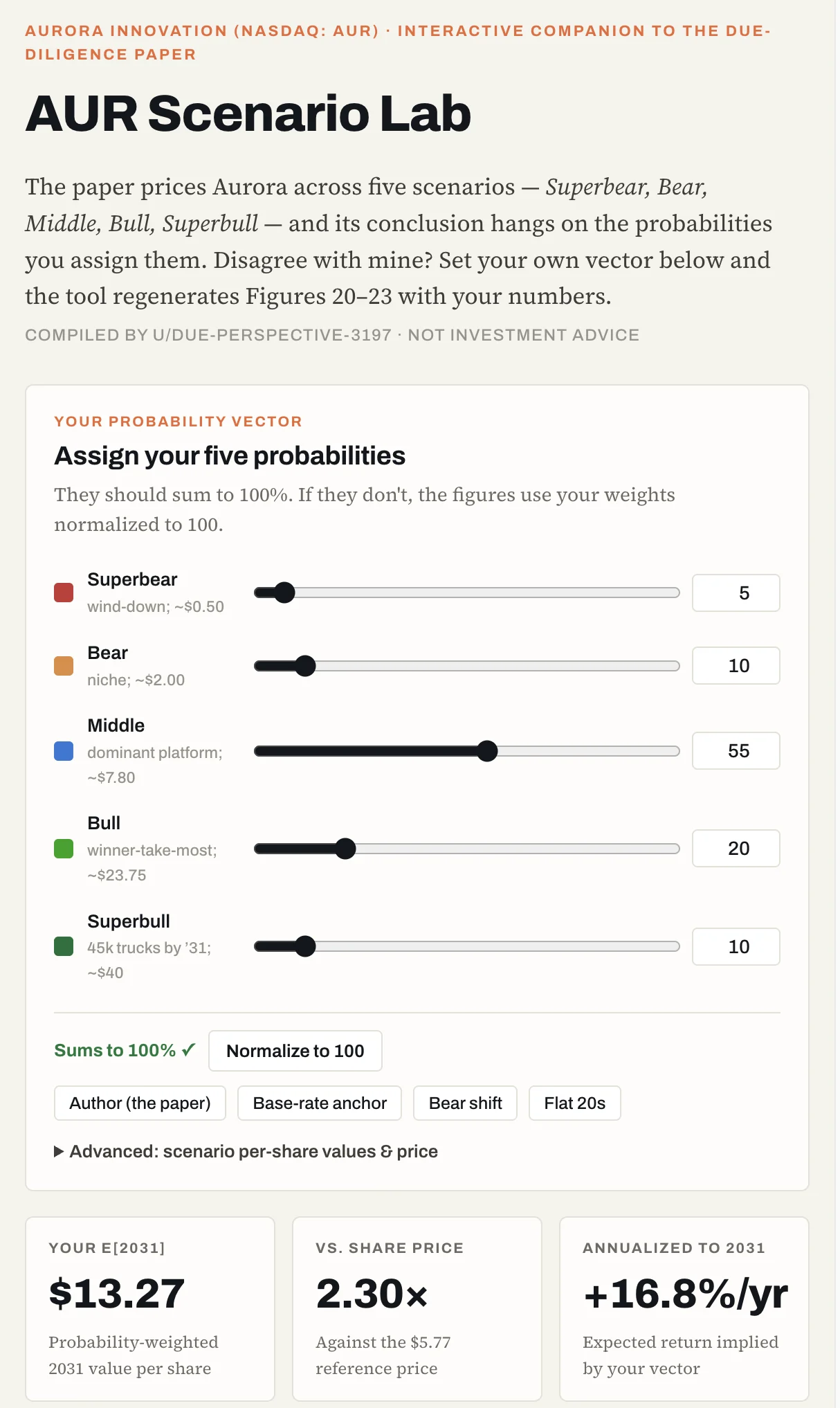This screenshot has height=1408, width=840.
Task: Click the blue Middle color swatch
Action: click(64, 751)
